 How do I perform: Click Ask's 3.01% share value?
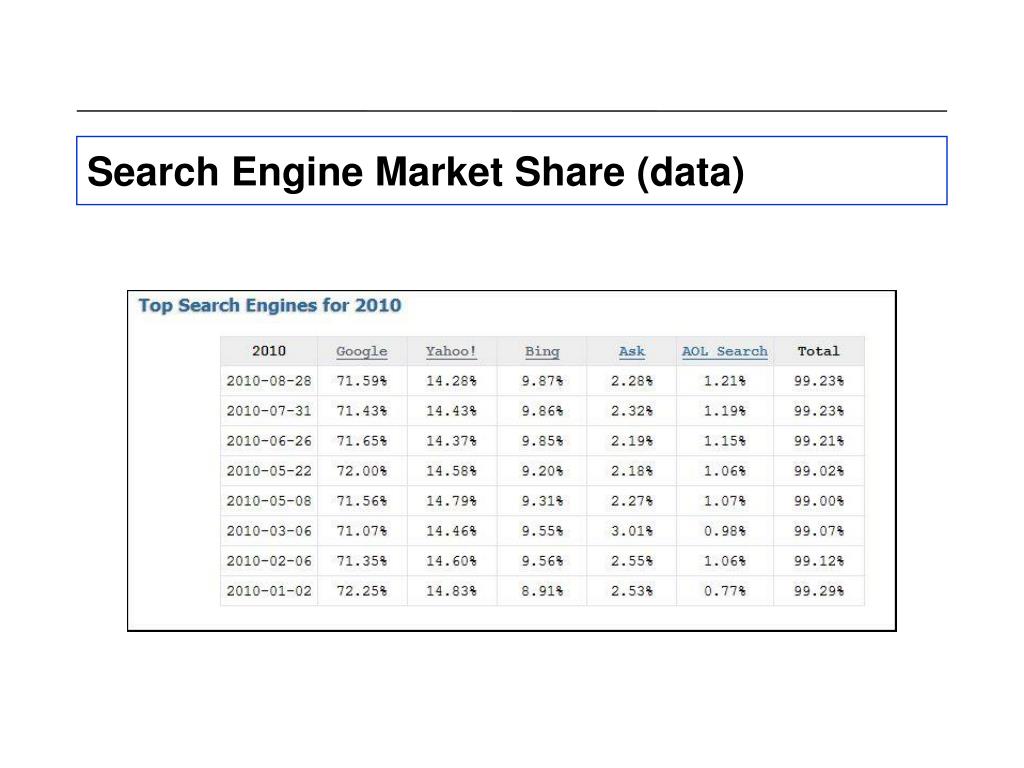click(x=632, y=531)
